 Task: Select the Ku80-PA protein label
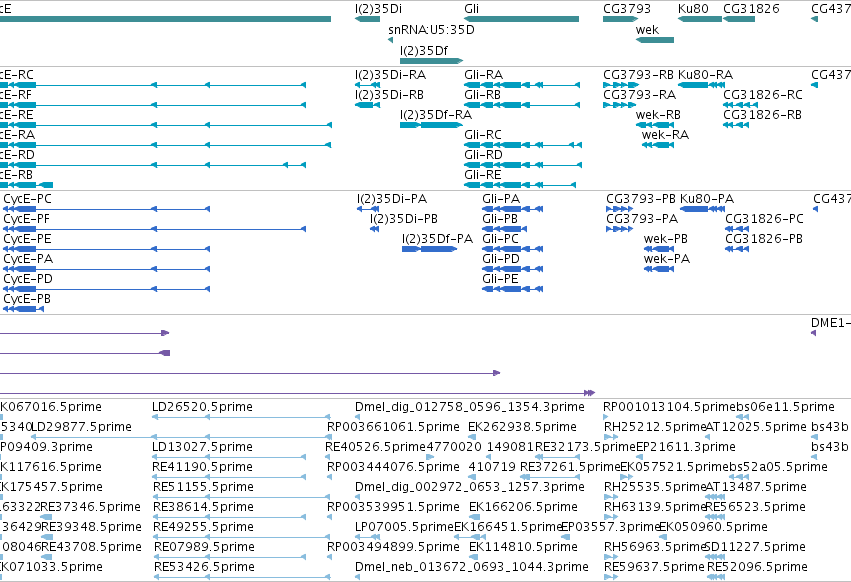tap(707, 199)
